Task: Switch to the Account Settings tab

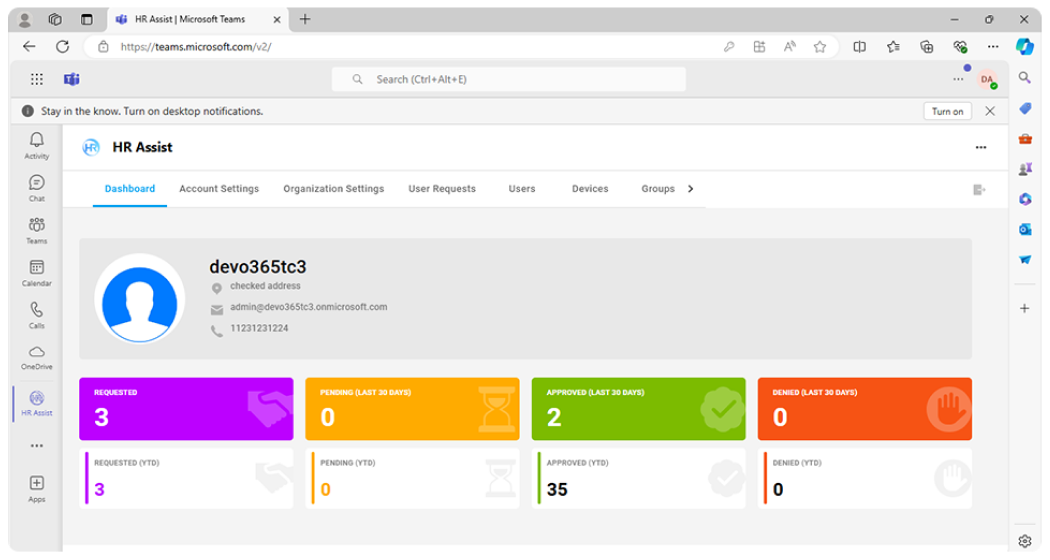Action: 219,189
